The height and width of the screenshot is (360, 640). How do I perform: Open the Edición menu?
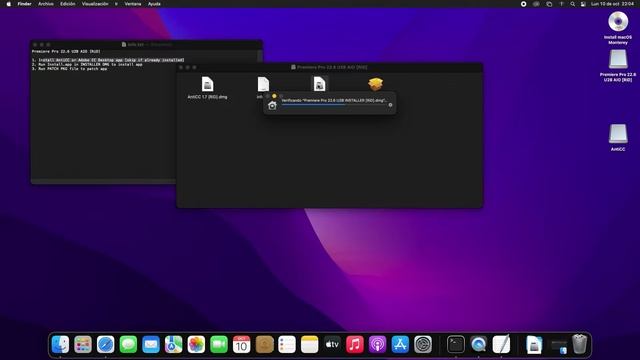point(68,4)
